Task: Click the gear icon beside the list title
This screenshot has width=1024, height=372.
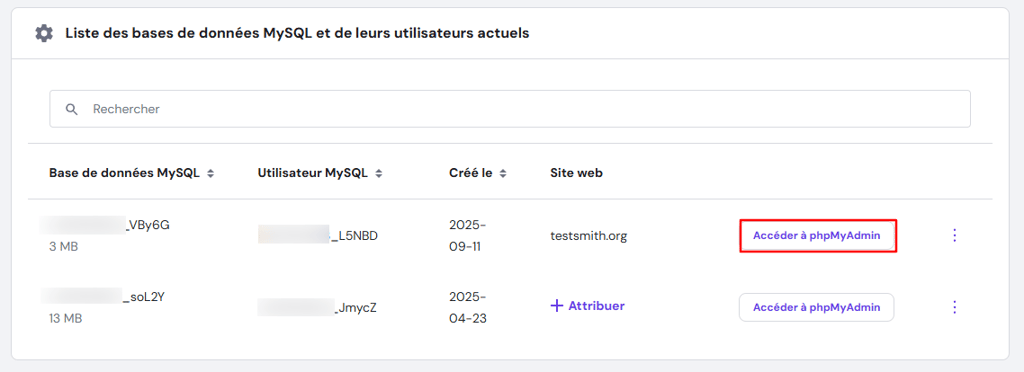Action: [44, 33]
